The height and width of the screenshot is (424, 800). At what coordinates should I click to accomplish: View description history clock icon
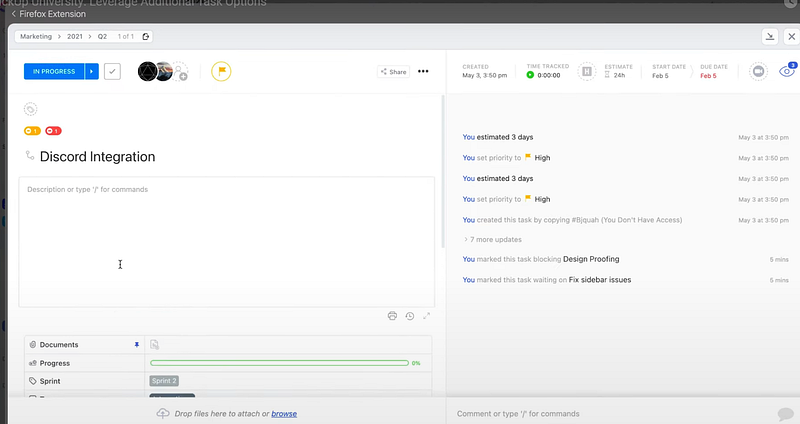point(410,316)
